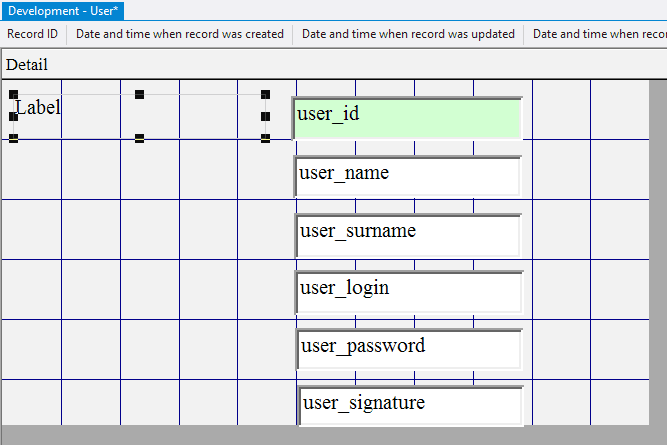Select the Label control text
Viewport: 667px width, 445px height.
[x=38, y=107]
